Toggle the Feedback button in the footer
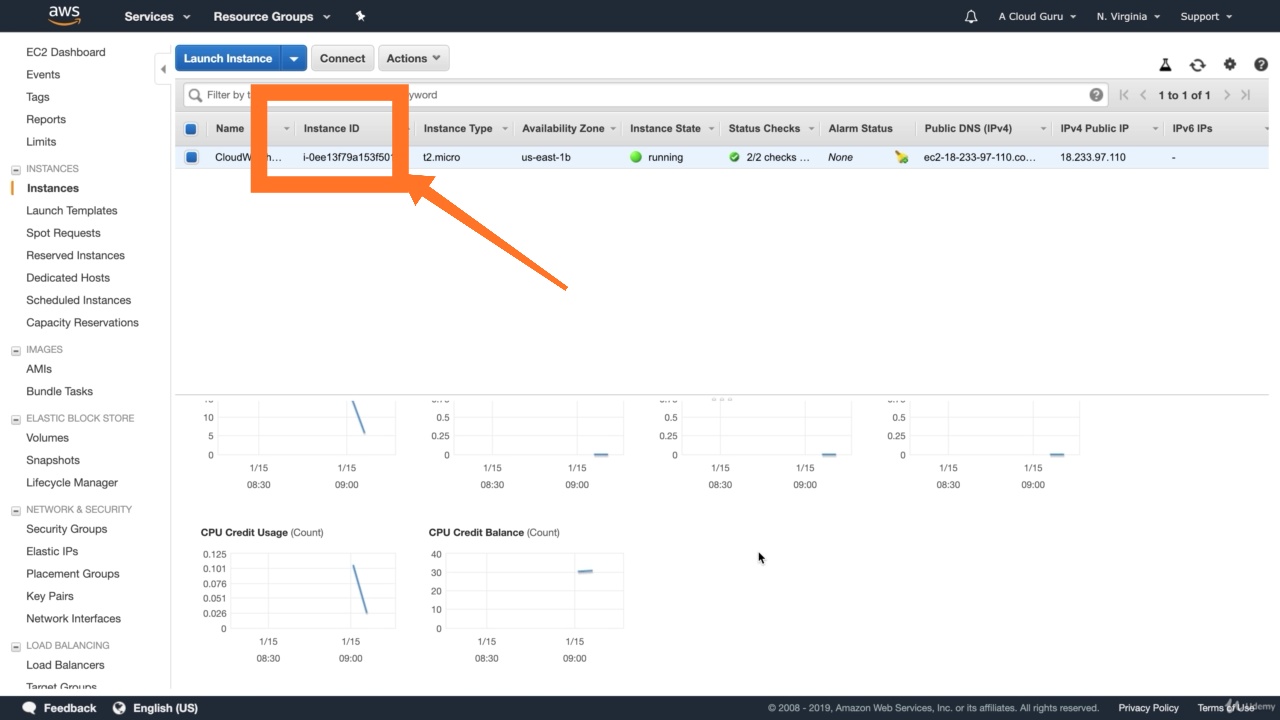Viewport: 1280px width, 720px height. pyautogui.click(x=59, y=707)
